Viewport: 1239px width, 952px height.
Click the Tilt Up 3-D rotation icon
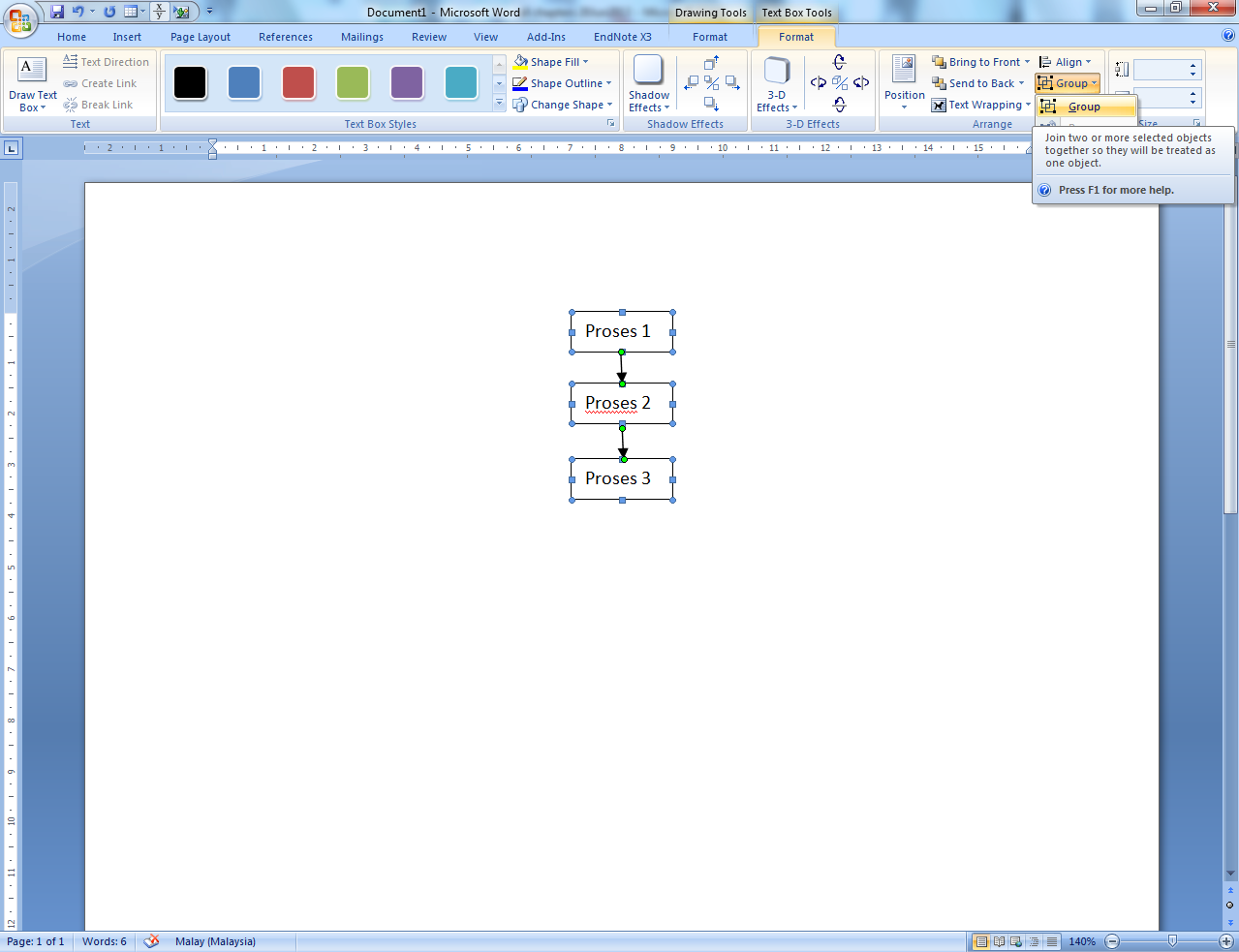click(x=839, y=62)
